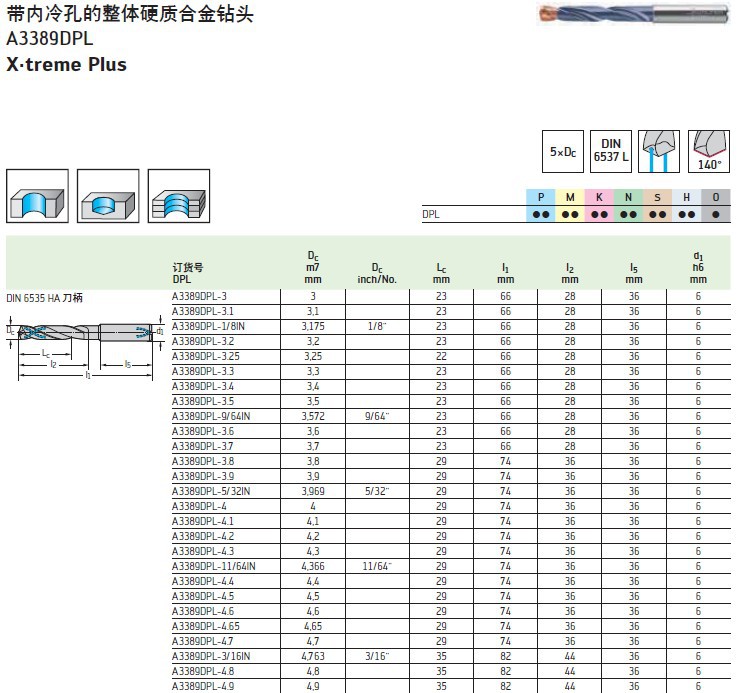Click the internal coolant drill tip icon
The height and width of the screenshot is (693, 737).
[659, 151]
